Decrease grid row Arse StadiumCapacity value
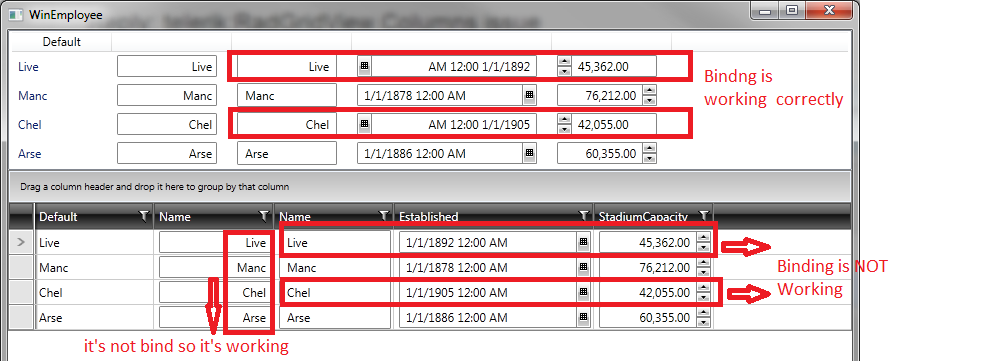 704,321
